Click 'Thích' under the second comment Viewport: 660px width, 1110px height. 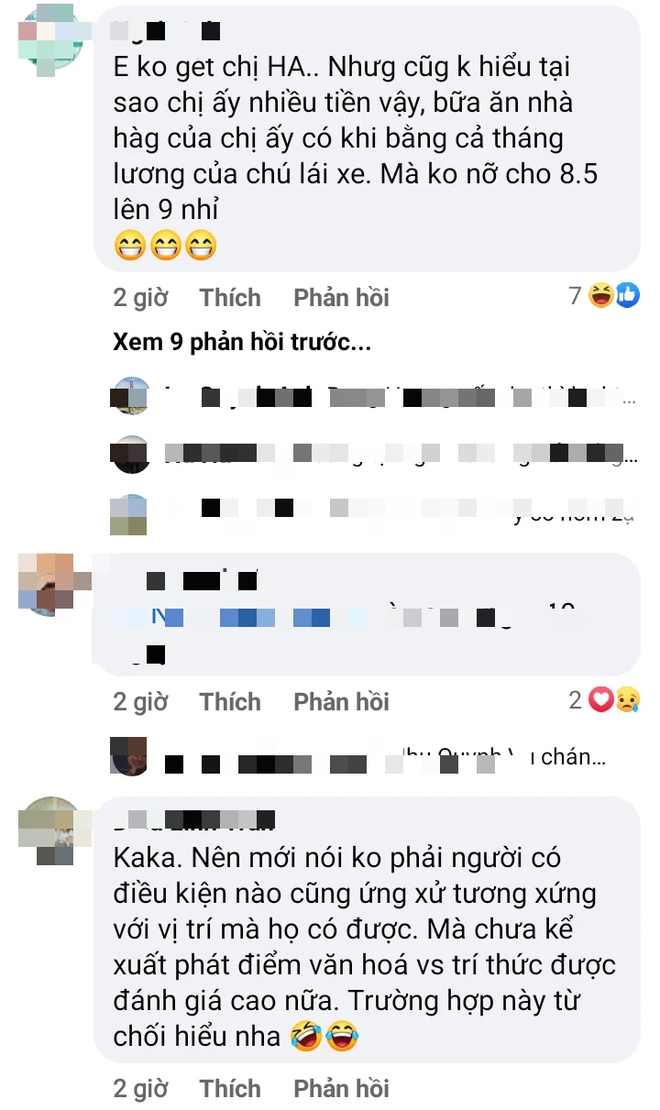tap(230, 702)
